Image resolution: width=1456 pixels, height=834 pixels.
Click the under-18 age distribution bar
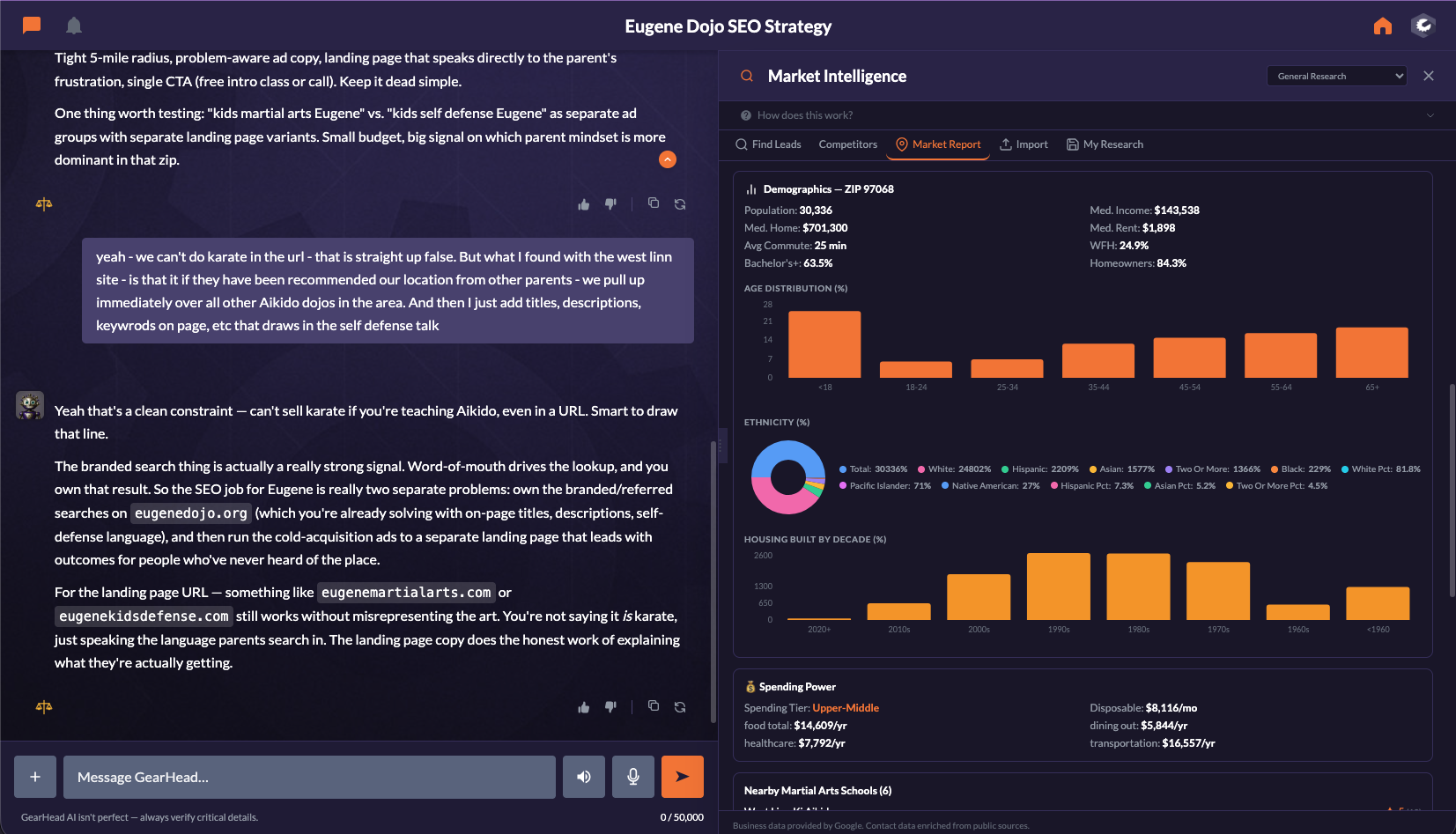click(x=824, y=344)
